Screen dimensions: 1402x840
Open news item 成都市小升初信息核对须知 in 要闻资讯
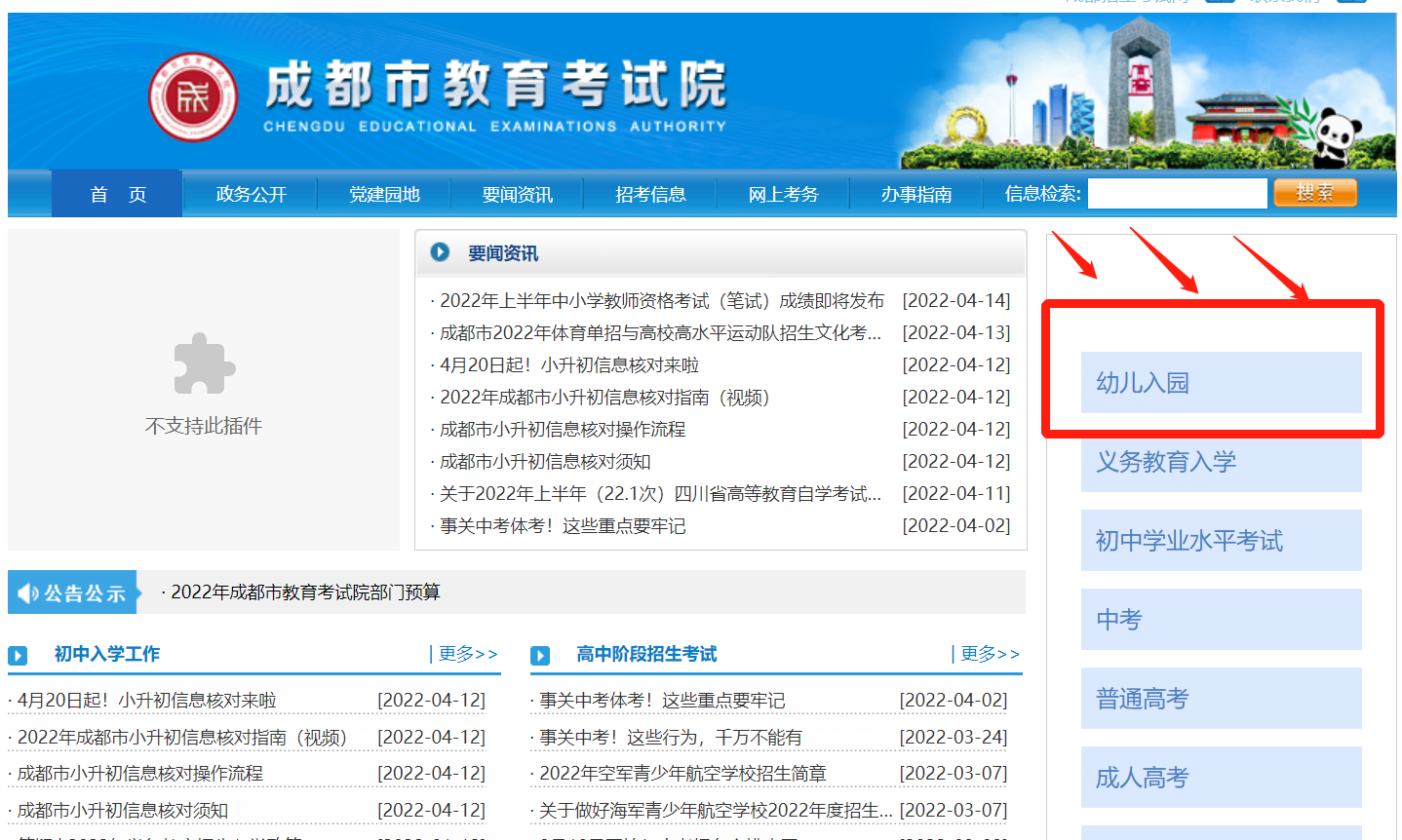(x=545, y=462)
